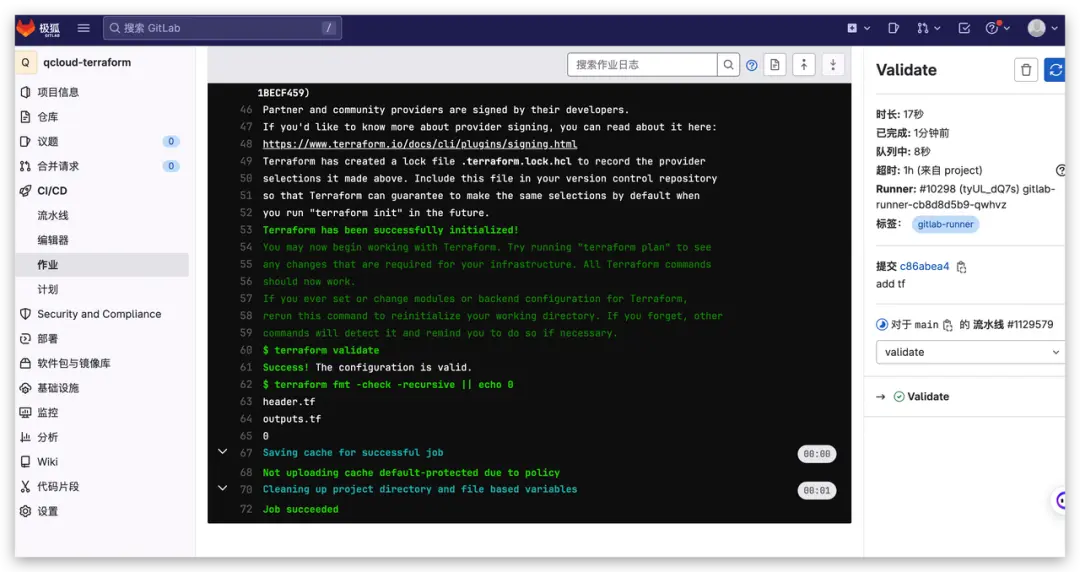Open merge requests dropdown in top bar

pos(928,28)
